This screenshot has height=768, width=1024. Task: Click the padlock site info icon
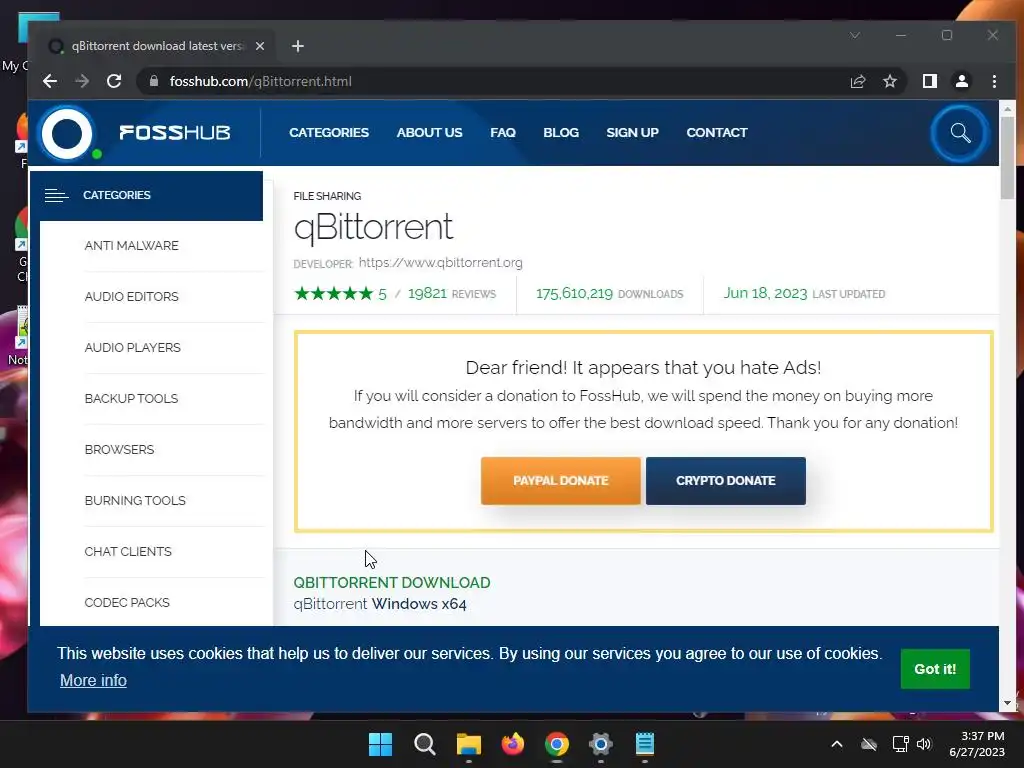click(154, 81)
